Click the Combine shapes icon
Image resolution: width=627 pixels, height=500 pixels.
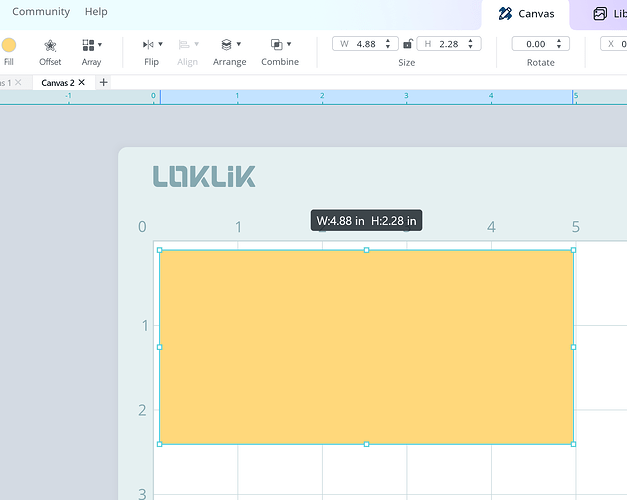tap(276, 44)
